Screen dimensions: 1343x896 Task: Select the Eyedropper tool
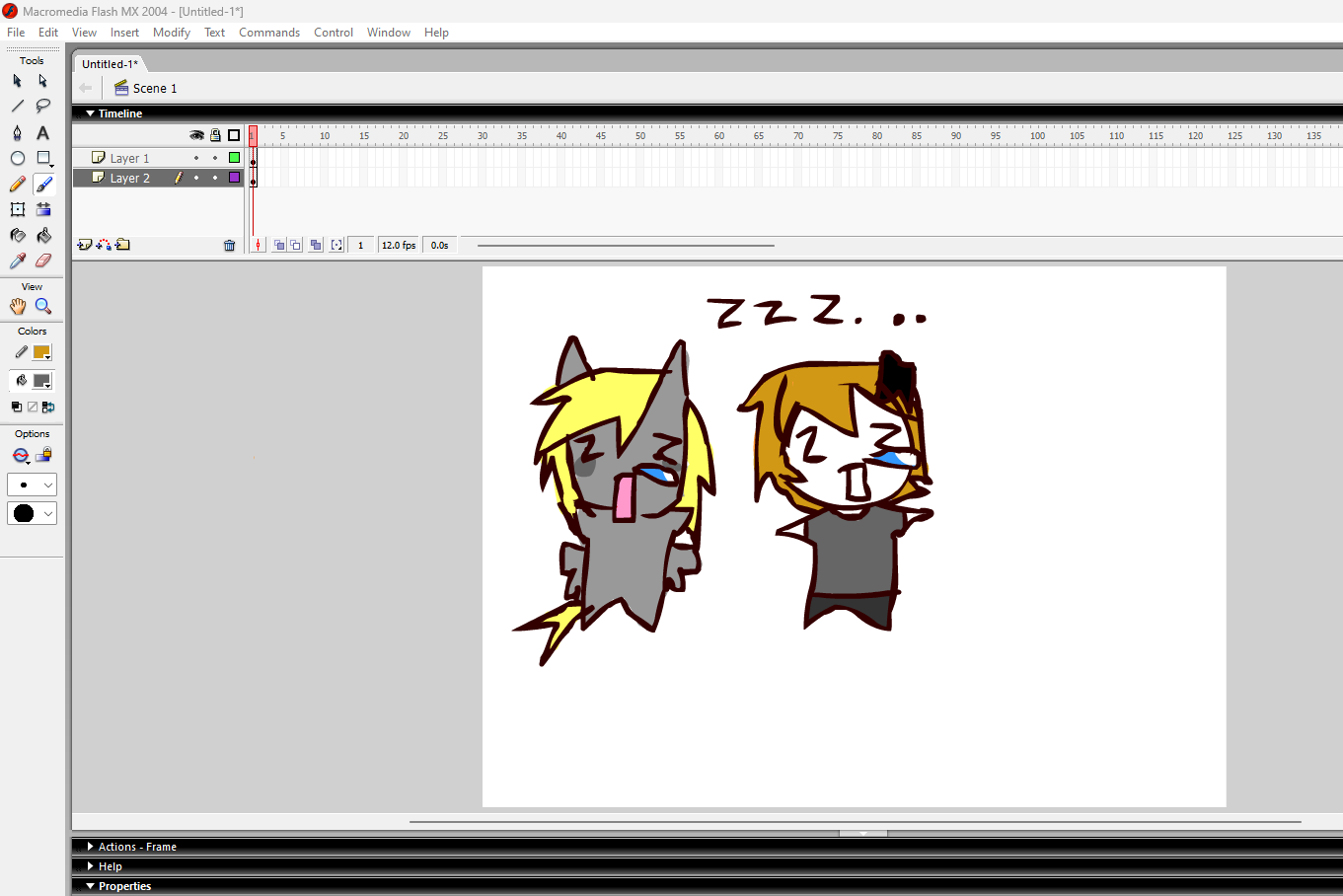[17, 261]
